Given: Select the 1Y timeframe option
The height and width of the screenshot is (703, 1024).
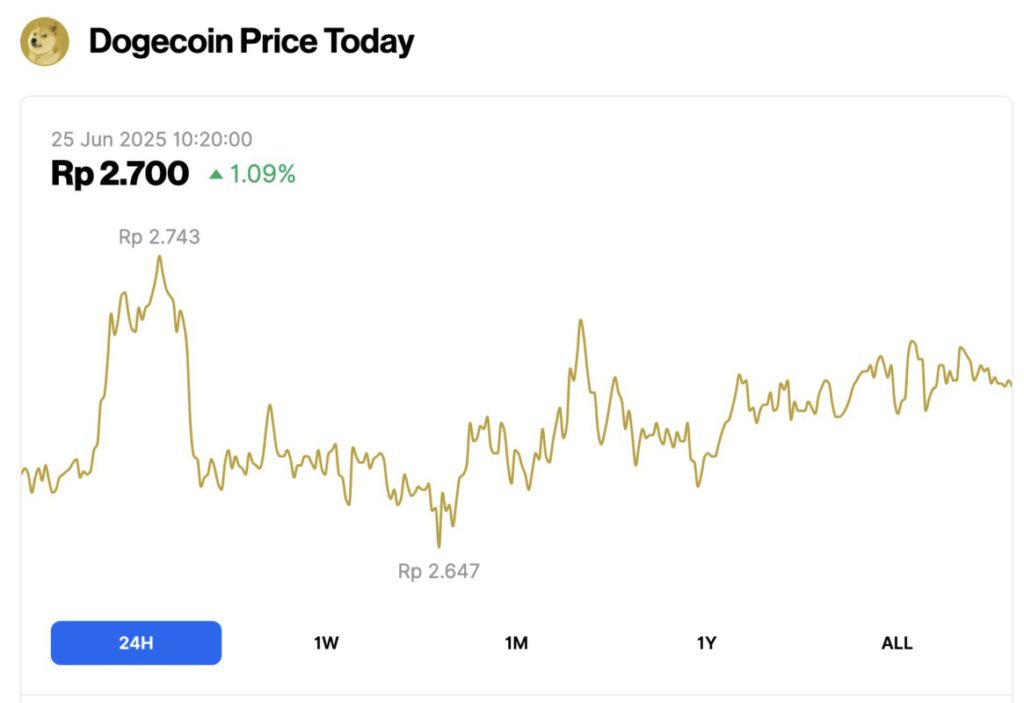Looking at the screenshot, I should click(x=707, y=643).
